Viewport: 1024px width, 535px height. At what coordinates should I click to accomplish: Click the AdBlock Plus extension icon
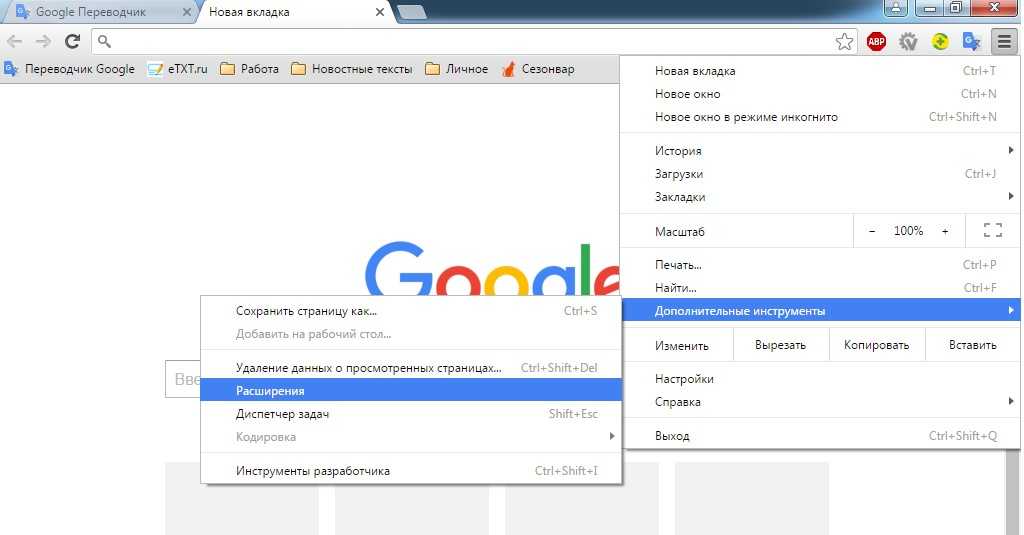pos(876,41)
